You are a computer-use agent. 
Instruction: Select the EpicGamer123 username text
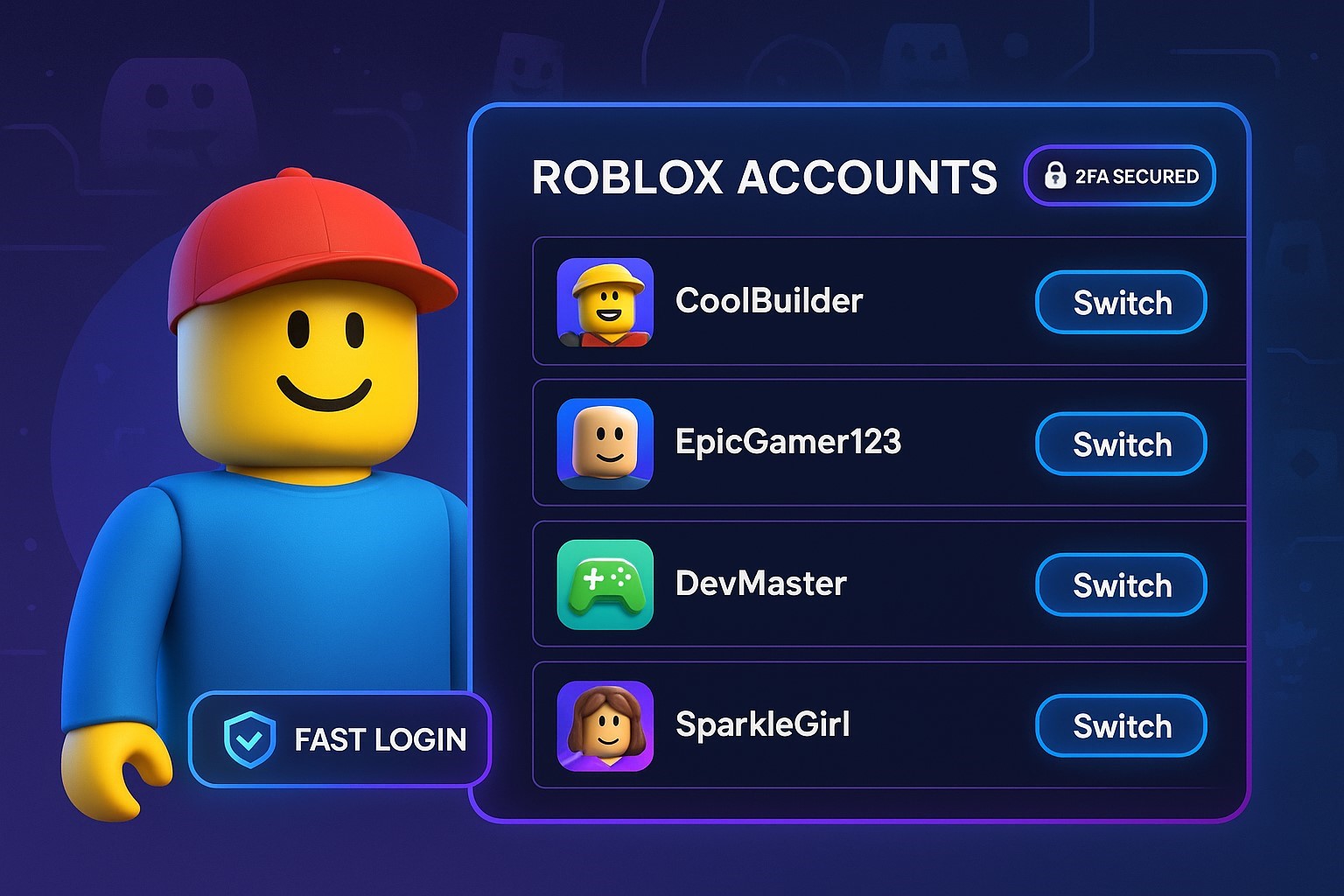coord(787,442)
